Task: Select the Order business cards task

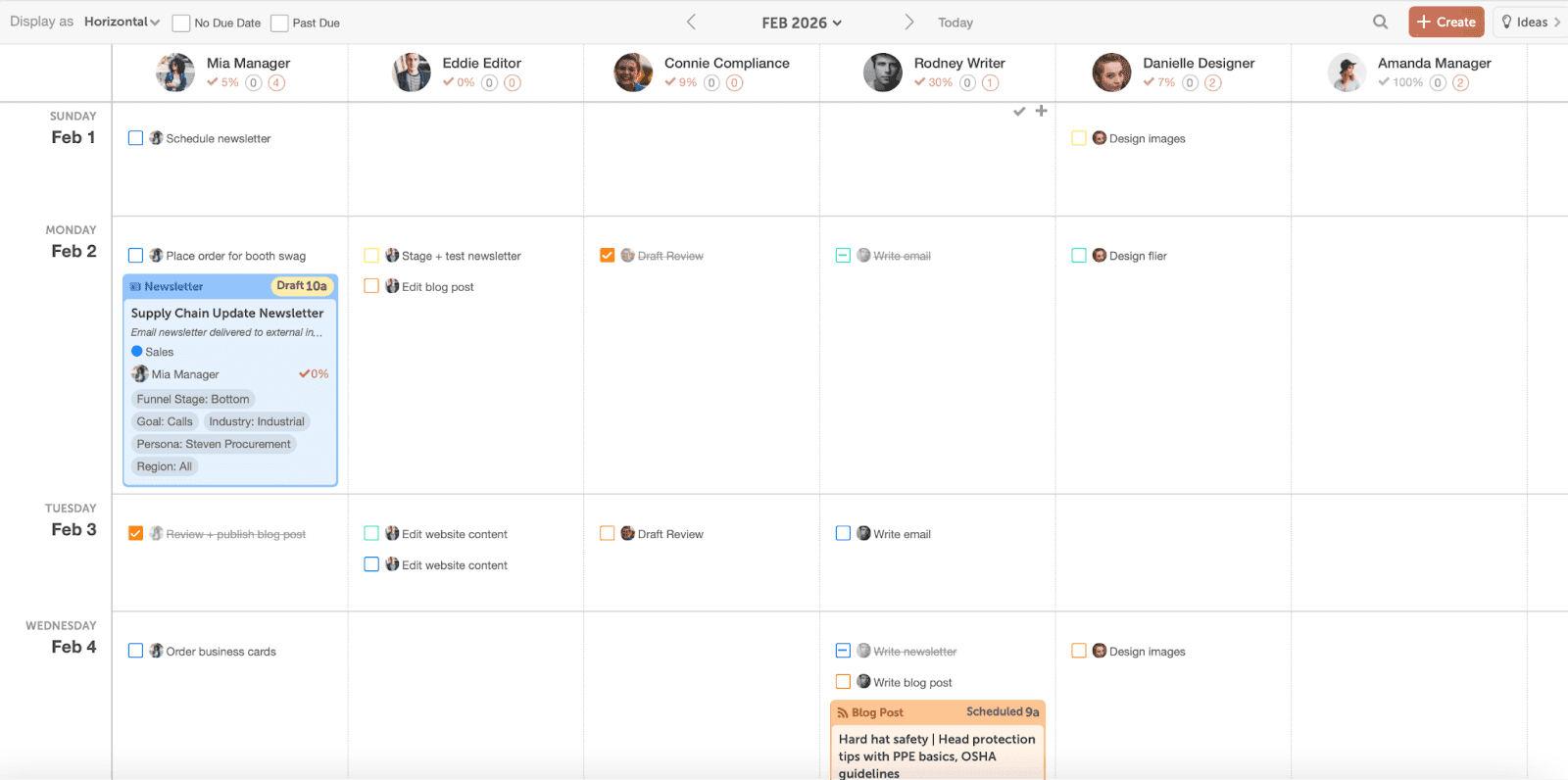Action: pos(220,652)
